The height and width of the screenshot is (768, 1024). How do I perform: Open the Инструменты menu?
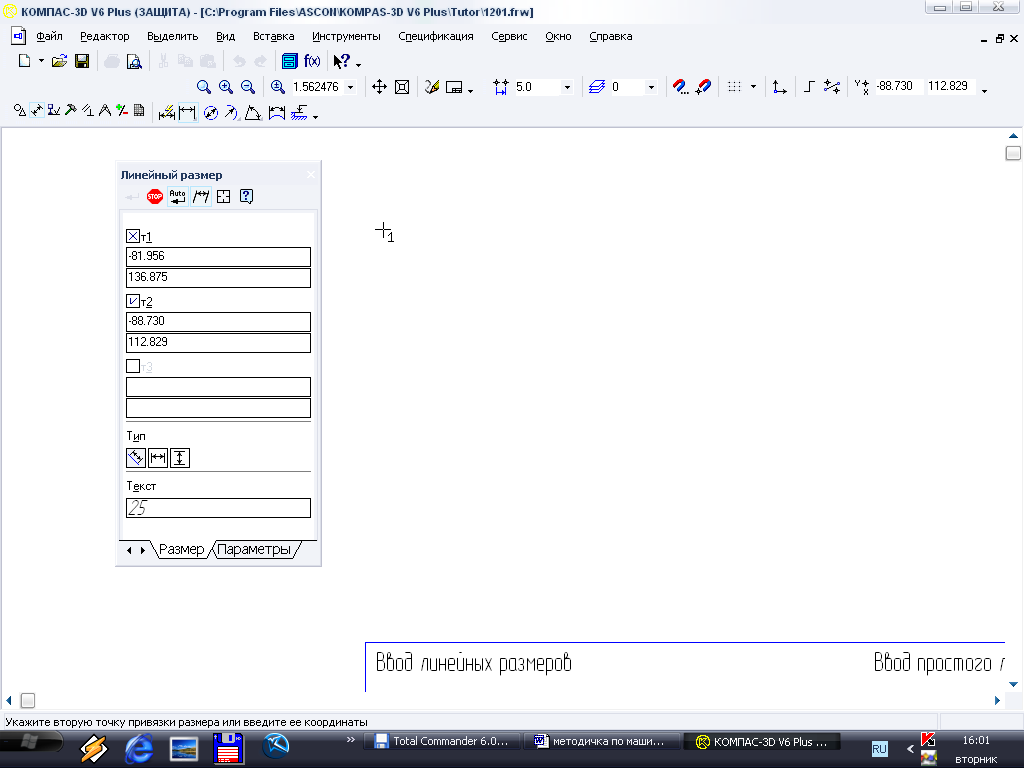click(x=346, y=37)
